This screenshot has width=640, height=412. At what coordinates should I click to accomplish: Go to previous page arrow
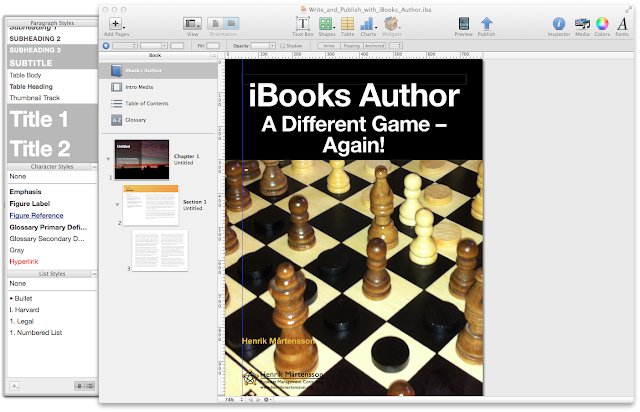(x=251, y=400)
